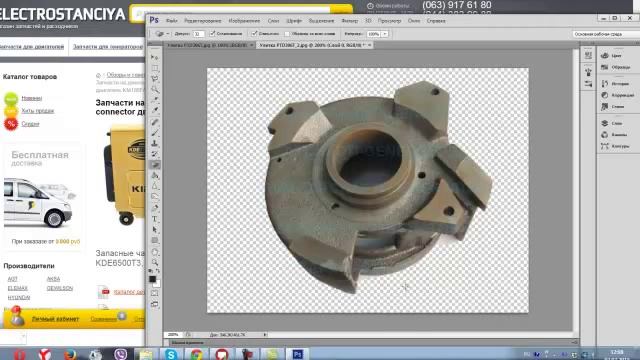640x360 pixels.
Task: Open the Цвет panel
Action: (x=611, y=56)
